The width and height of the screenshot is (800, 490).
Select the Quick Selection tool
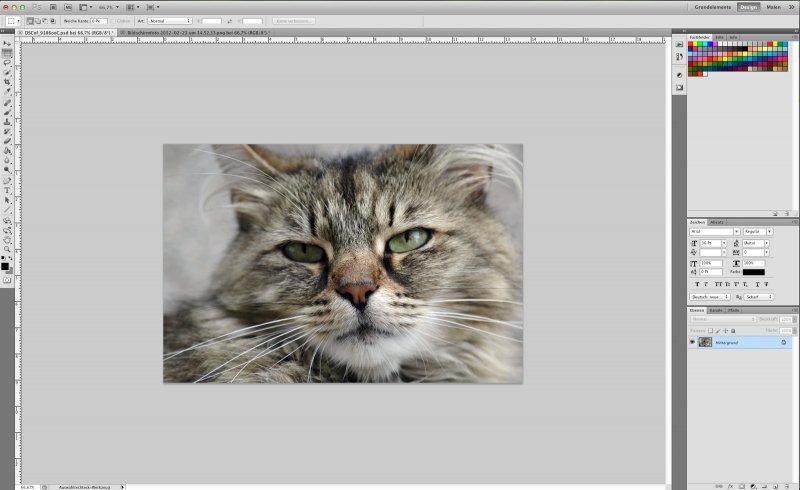pyautogui.click(x=7, y=72)
